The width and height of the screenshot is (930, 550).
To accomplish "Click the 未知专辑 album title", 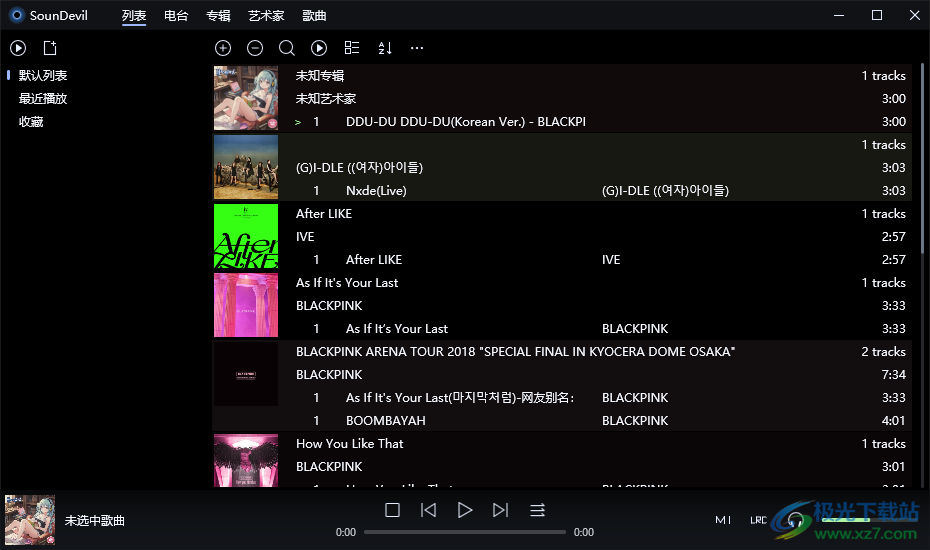I will [320, 75].
